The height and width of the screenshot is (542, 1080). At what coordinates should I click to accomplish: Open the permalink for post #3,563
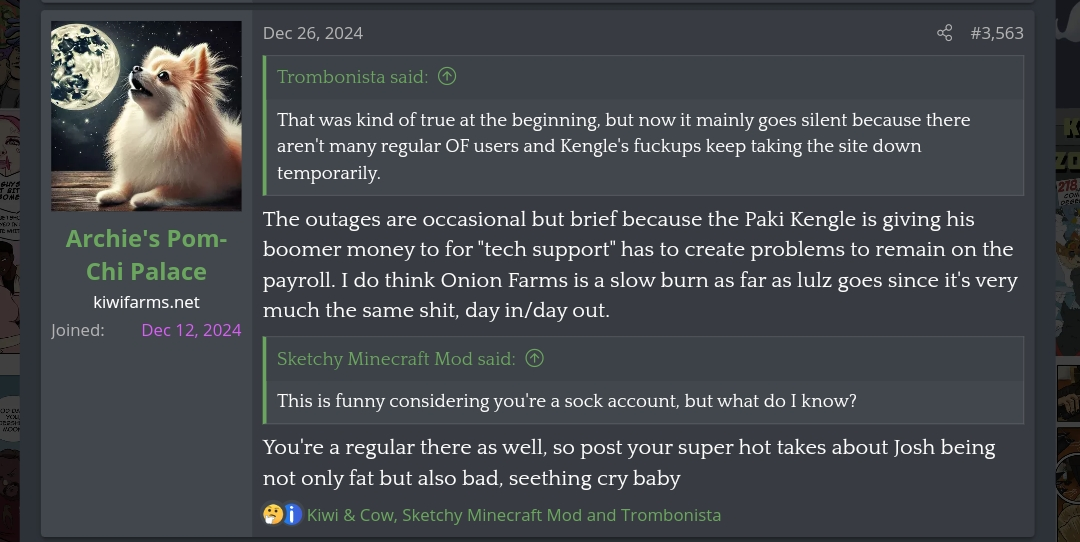996,33
